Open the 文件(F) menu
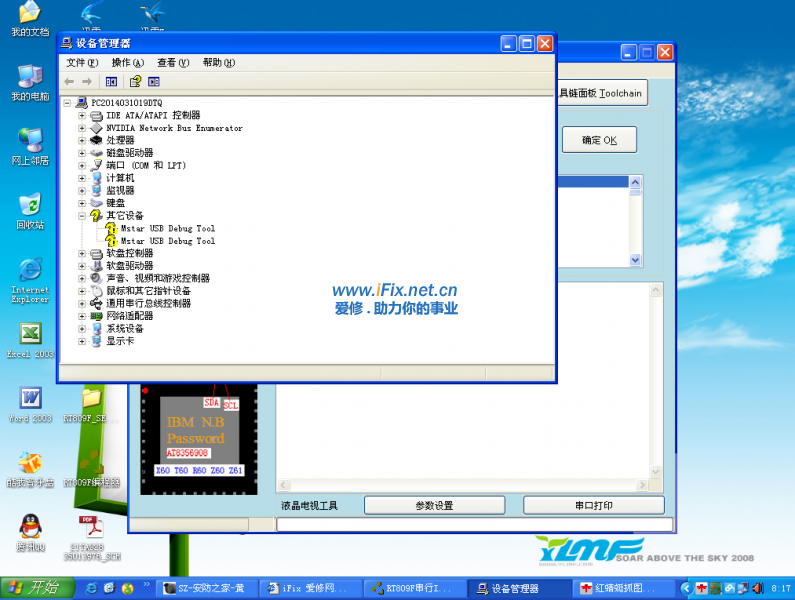 pos(82,62)
